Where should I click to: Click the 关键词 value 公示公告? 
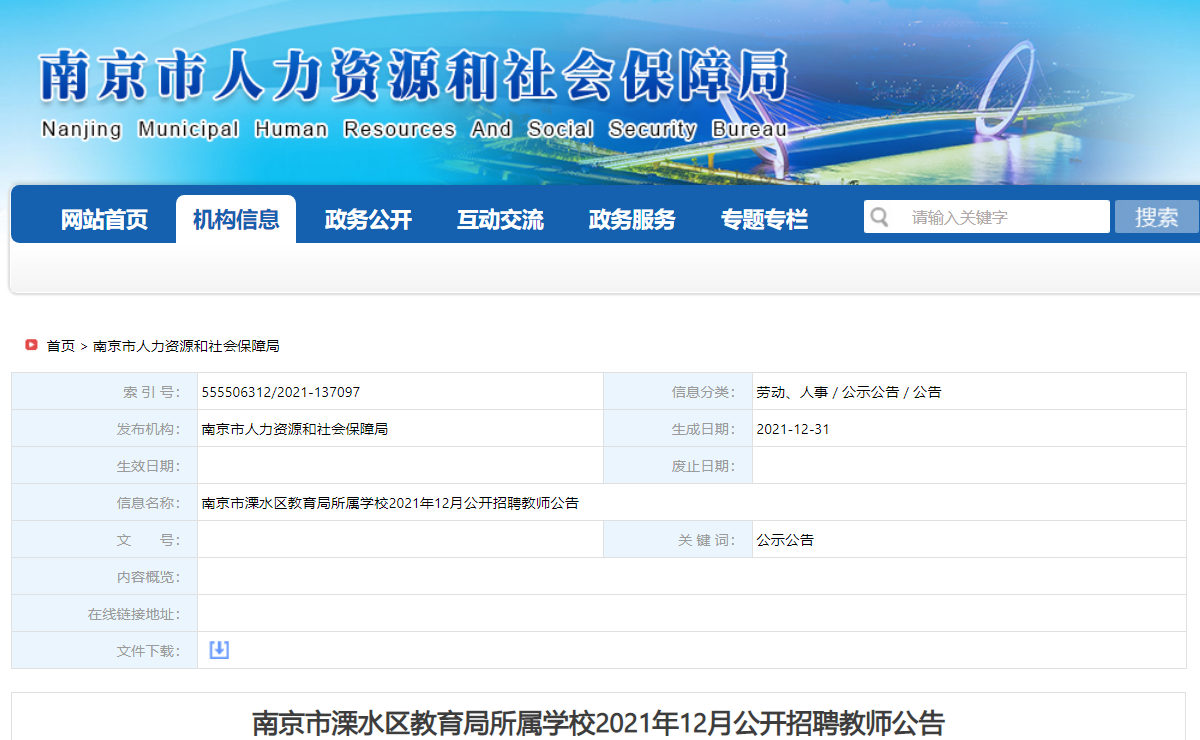[x=785, y=540]
